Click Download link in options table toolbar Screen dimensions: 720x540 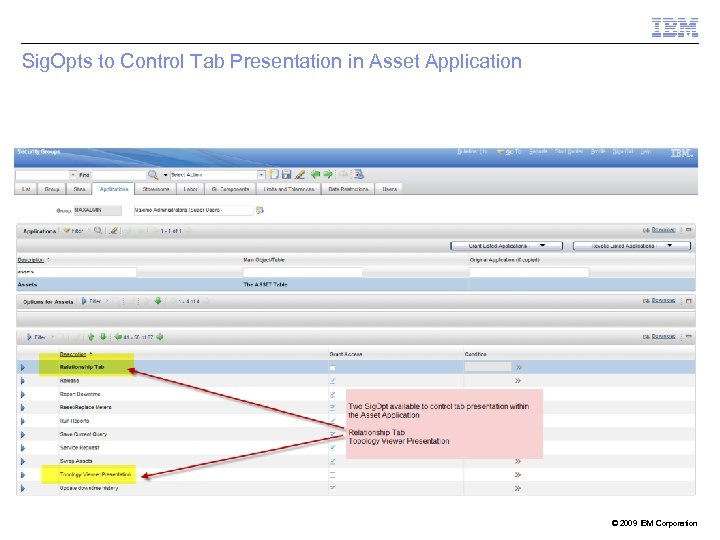pos(664,337)
